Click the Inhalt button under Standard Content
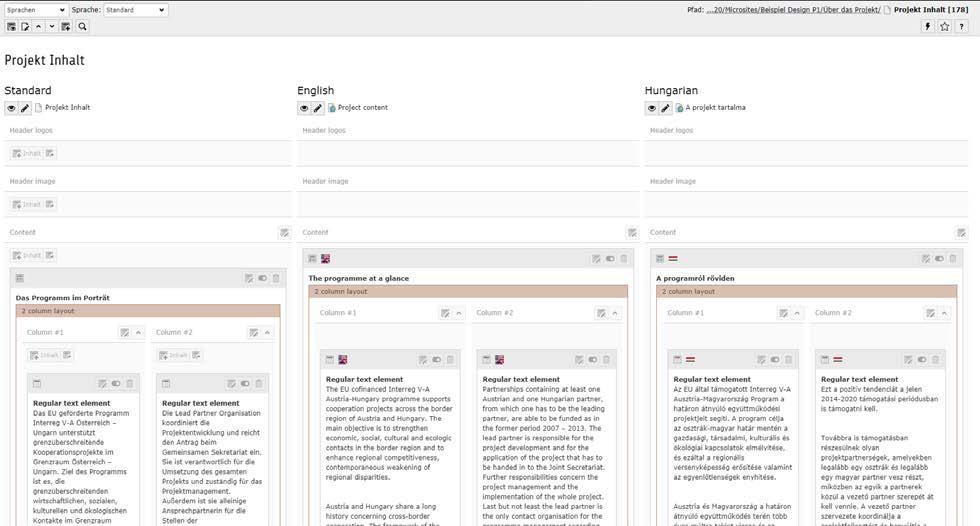Screen dimensions: 980x526 26,255
